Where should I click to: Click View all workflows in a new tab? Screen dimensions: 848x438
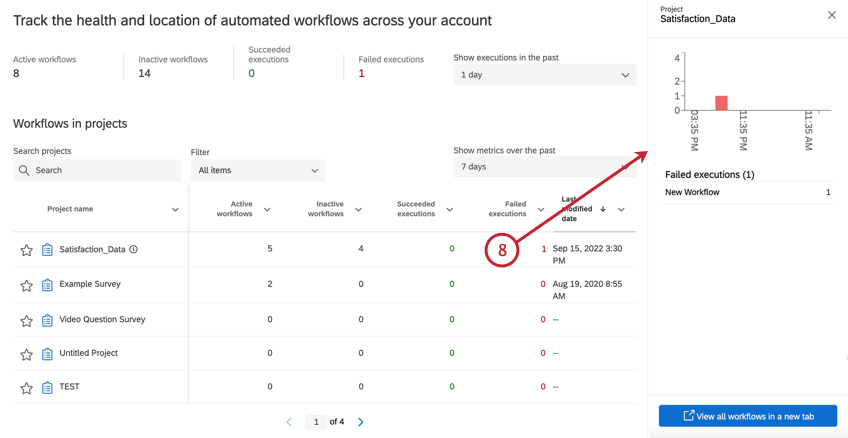[x=747, y=416]
